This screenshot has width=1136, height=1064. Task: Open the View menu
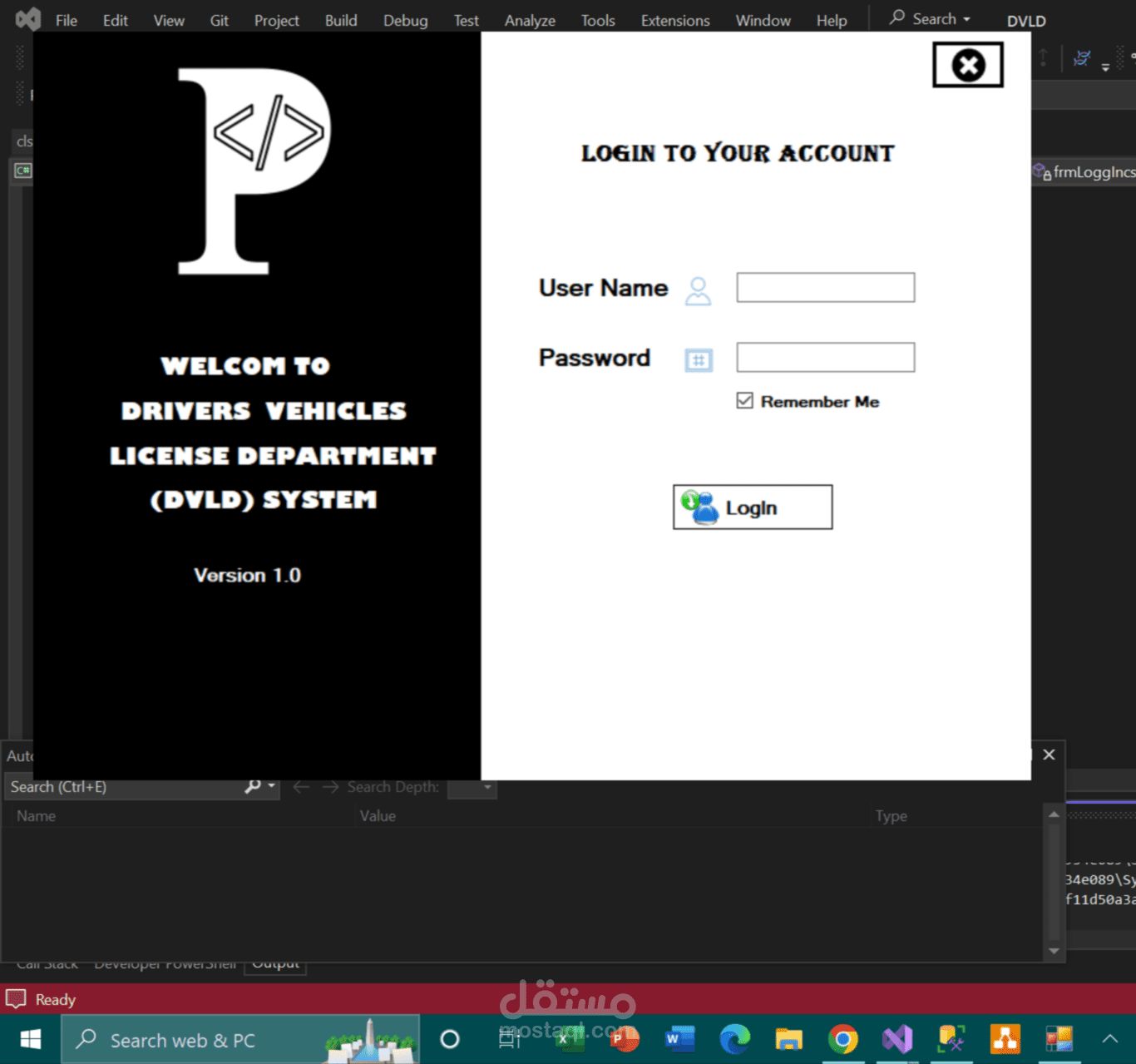pos(169,20)
